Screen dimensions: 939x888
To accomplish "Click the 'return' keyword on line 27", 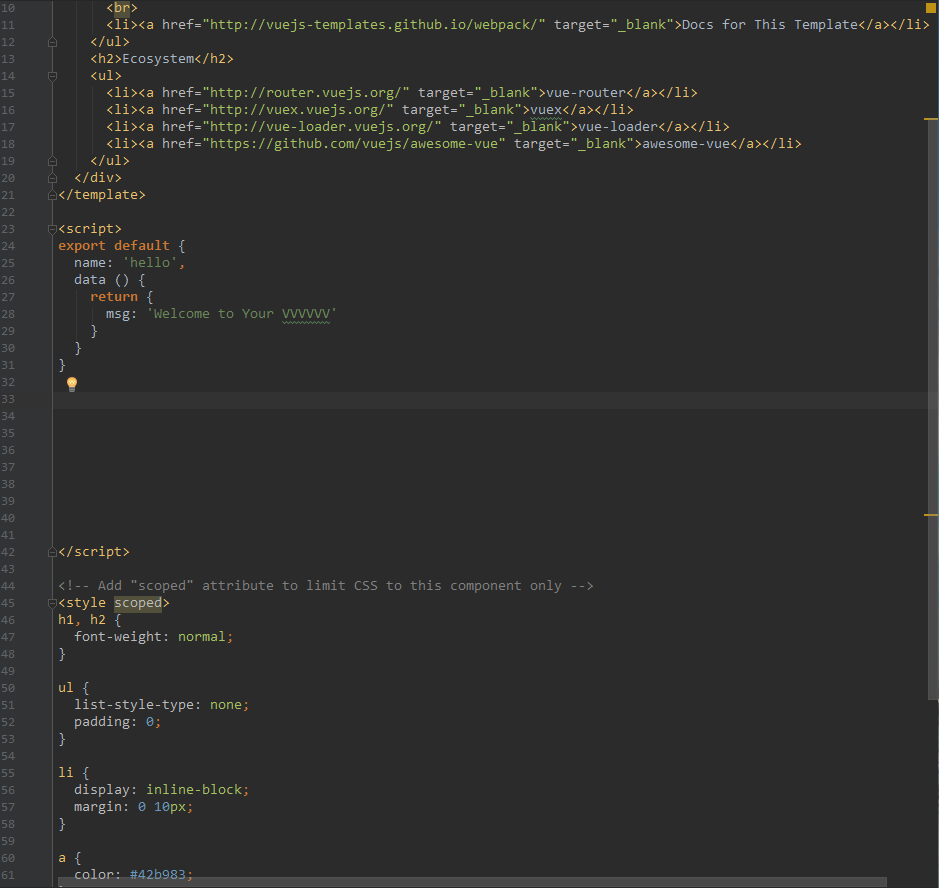I will 114,297.
